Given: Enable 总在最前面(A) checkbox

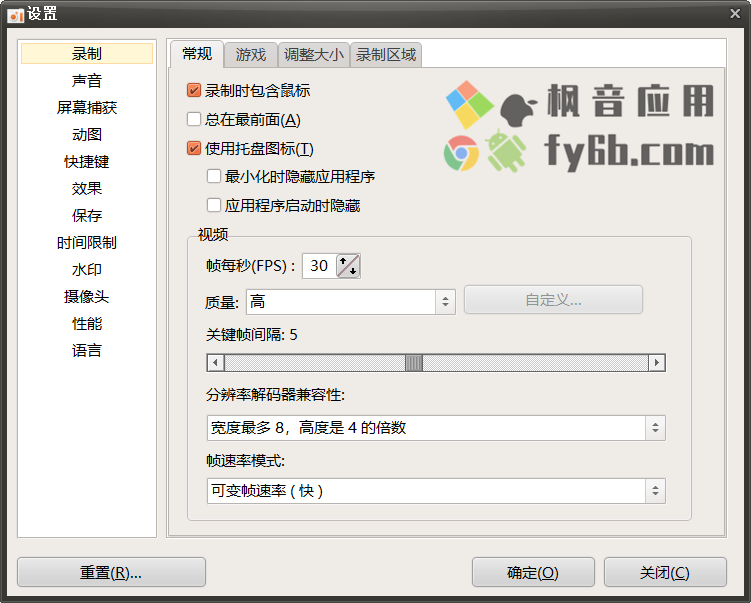Looking at the screenshot, I should pyautogui.click(x=194, y=119).
